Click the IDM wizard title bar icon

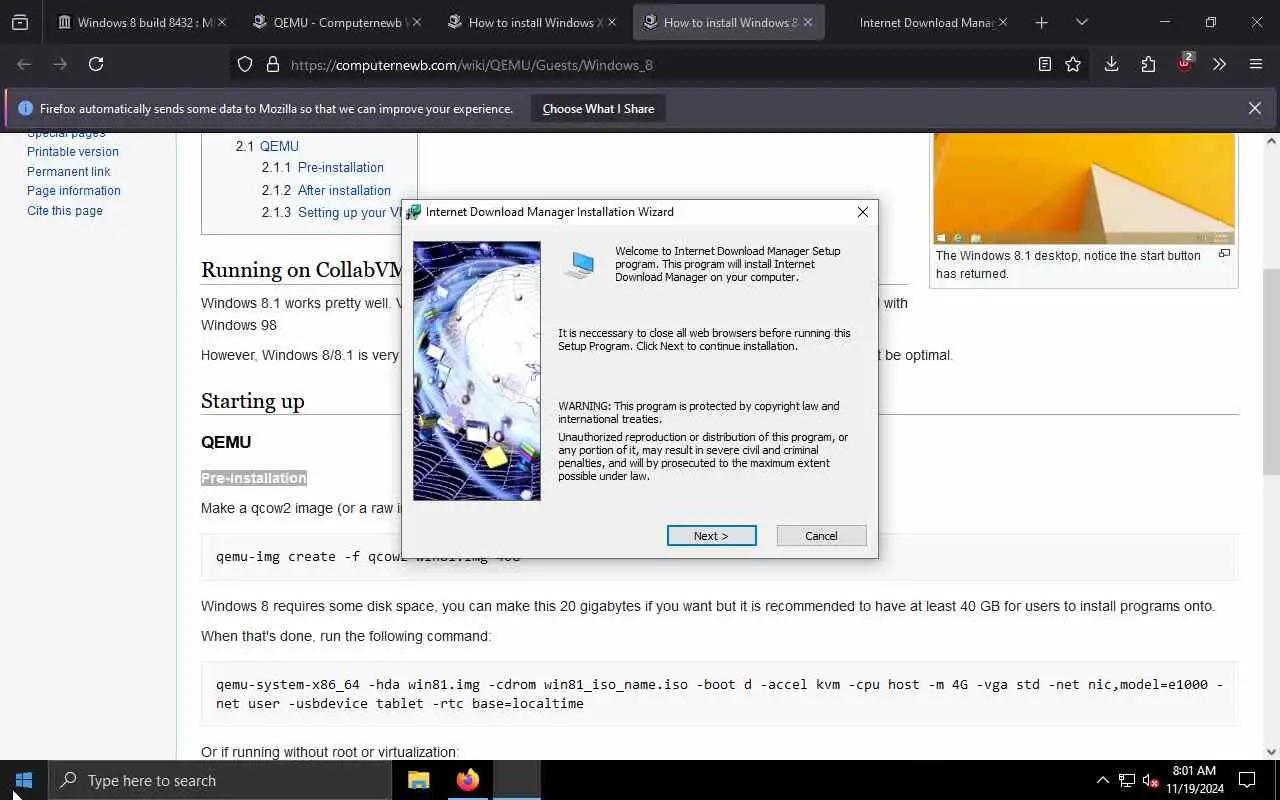pos(413,212)
